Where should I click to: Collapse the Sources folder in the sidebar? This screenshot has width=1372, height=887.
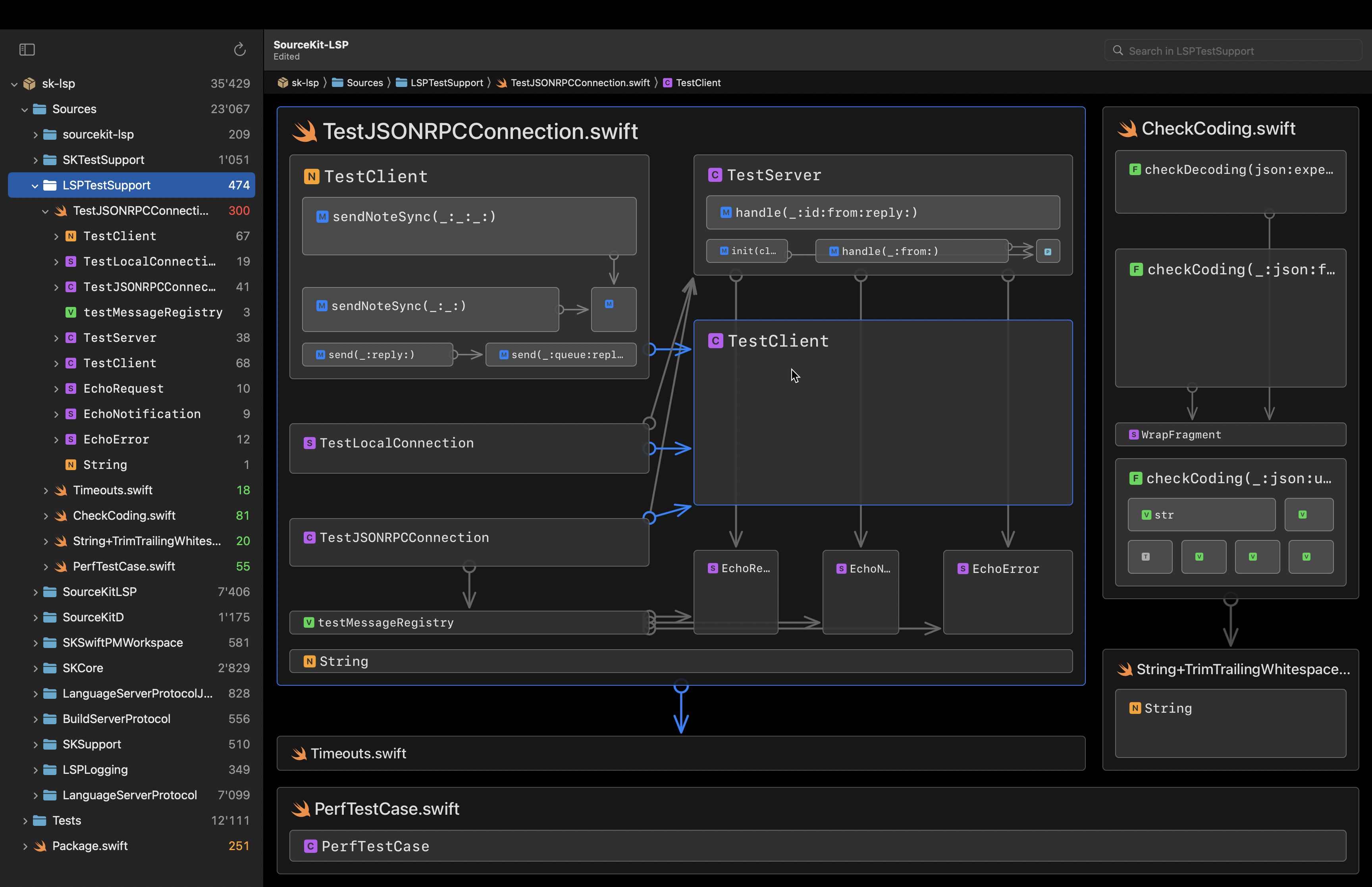pos(25,110)
